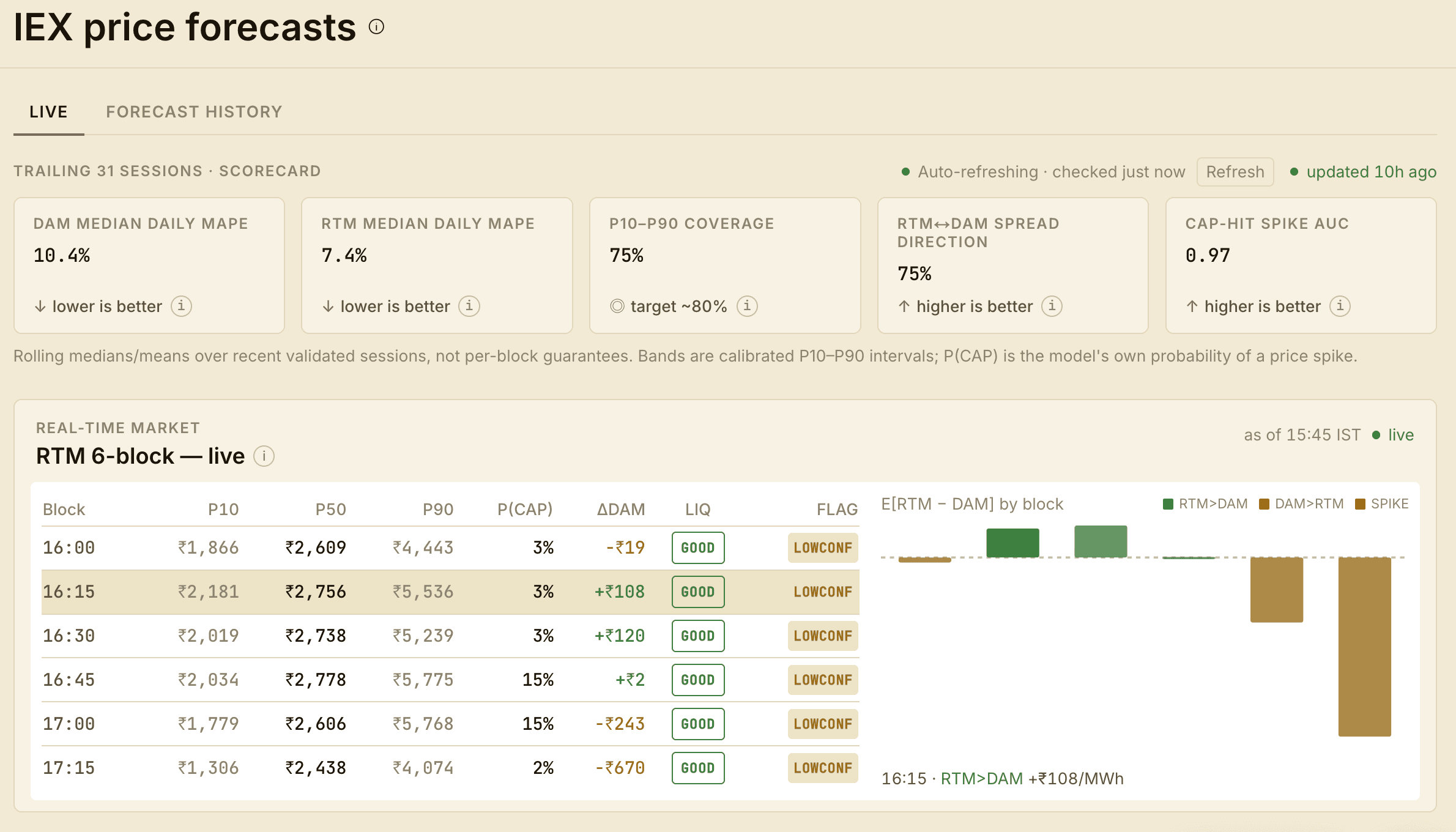Open info icon on RTM↔DAM Spread Direction card
Viewport: 1456px width, 832px height.
click(x=1052, y=306)
